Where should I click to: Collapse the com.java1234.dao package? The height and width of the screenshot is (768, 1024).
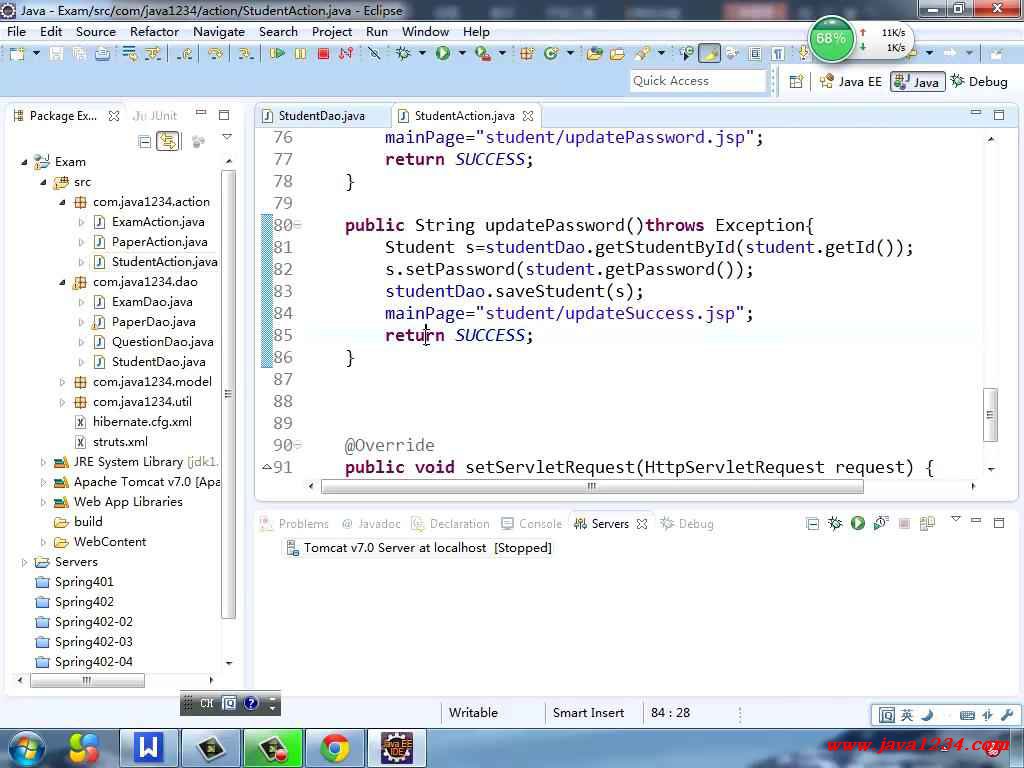click(62, 282)
